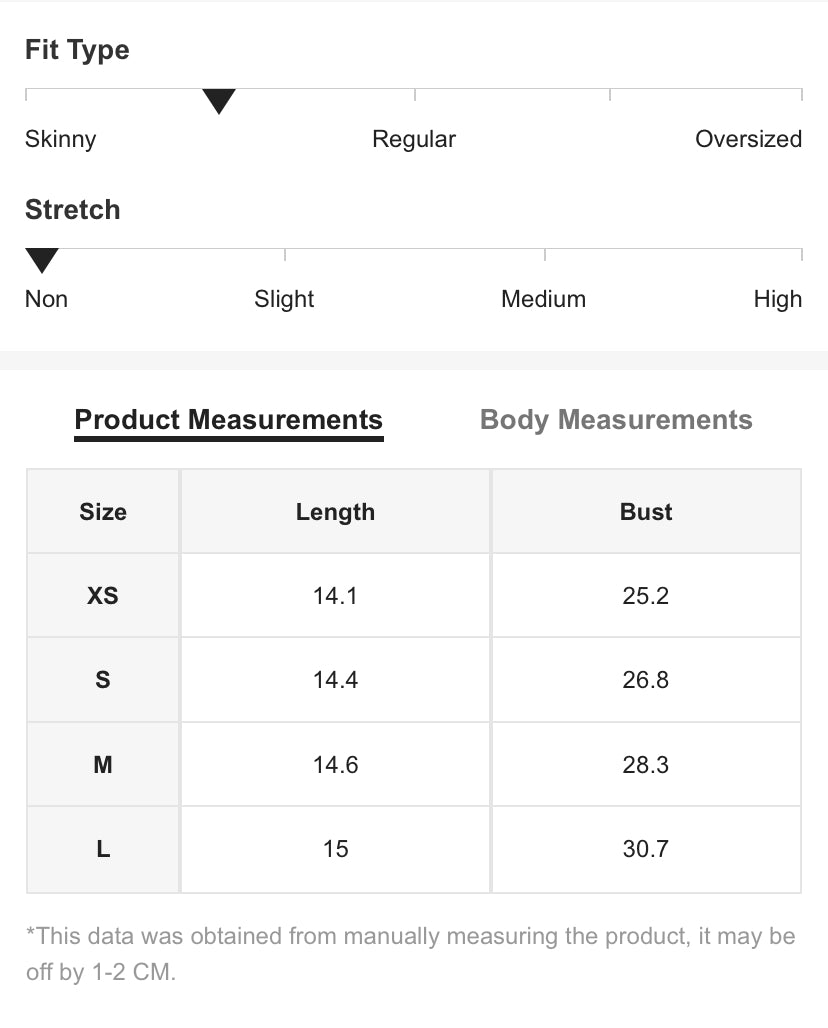Select the Product Measurements tab
The image size is (828, 1028).
tap(229, 420)
